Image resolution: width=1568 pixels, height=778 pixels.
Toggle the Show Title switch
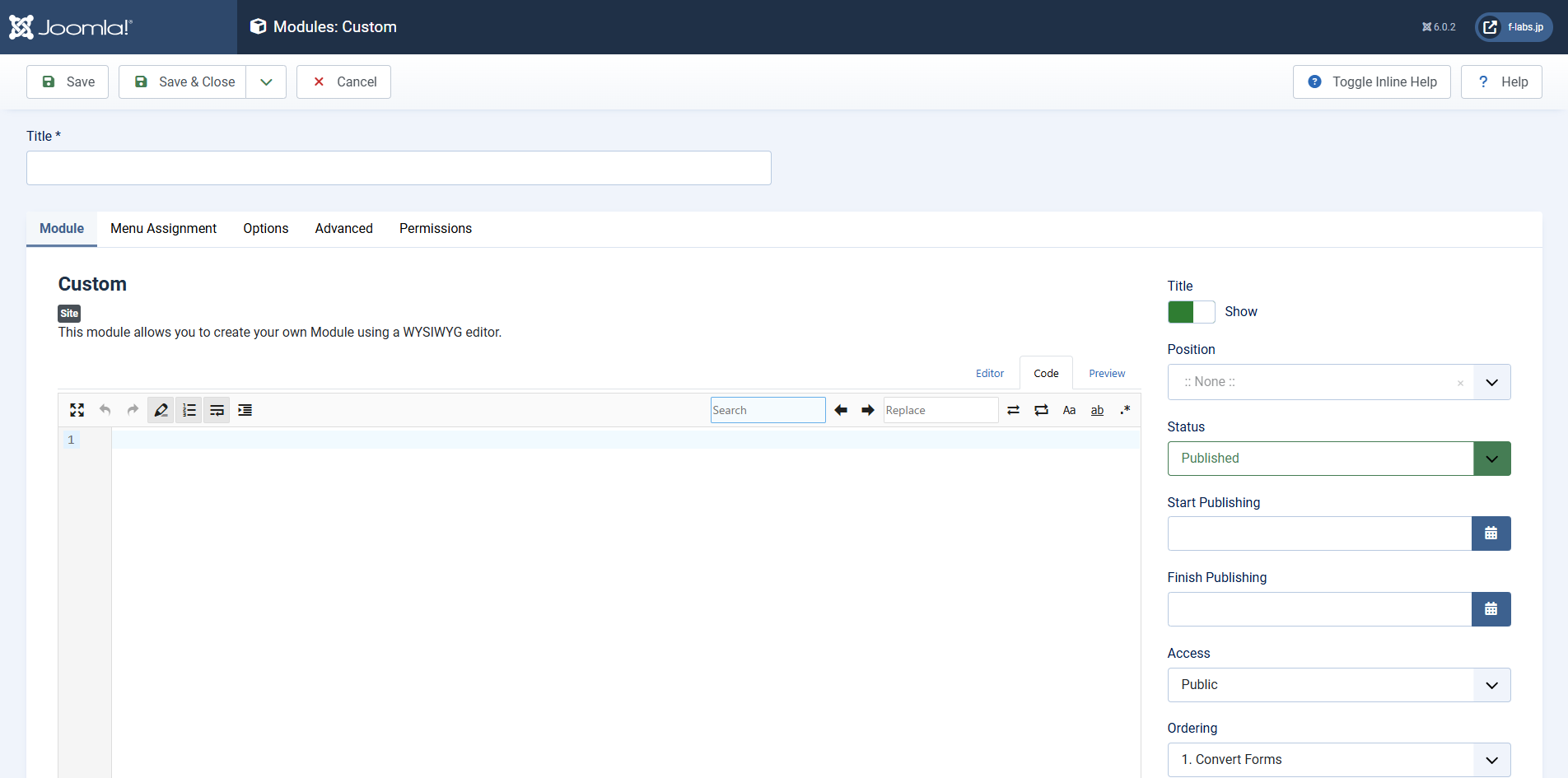(x=1191, y=312)
